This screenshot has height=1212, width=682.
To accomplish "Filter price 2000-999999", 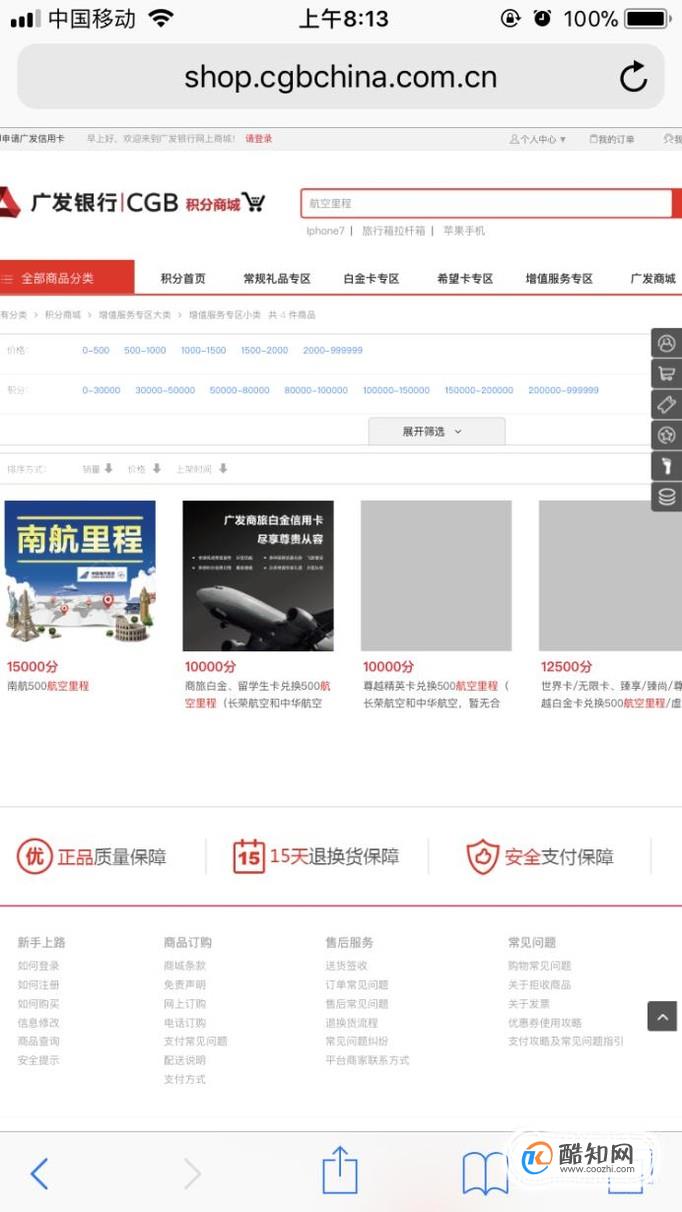I will coord(333,351).
